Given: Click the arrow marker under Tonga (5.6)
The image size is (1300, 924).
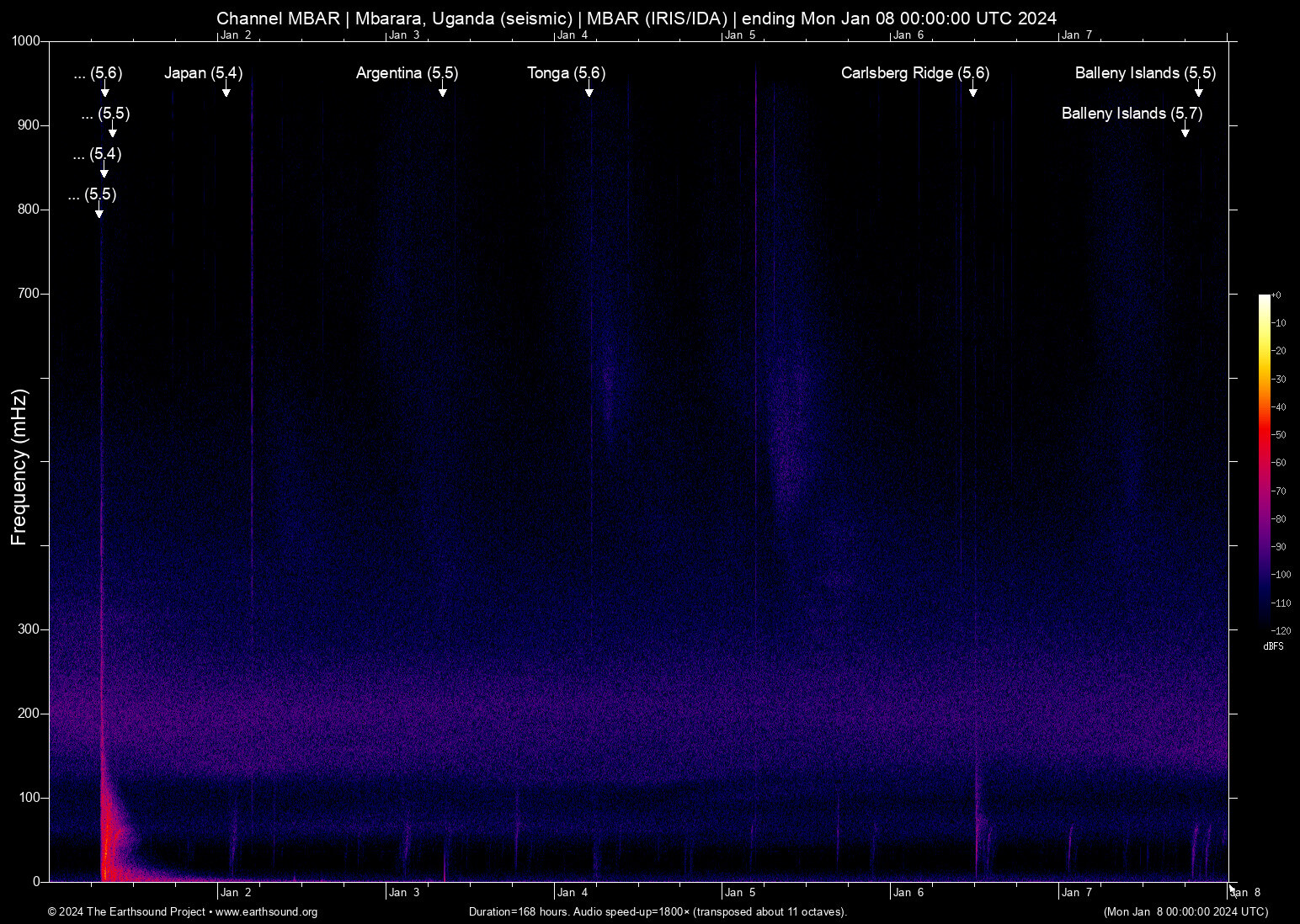Looking at the screenshot, I should point(589,91).
